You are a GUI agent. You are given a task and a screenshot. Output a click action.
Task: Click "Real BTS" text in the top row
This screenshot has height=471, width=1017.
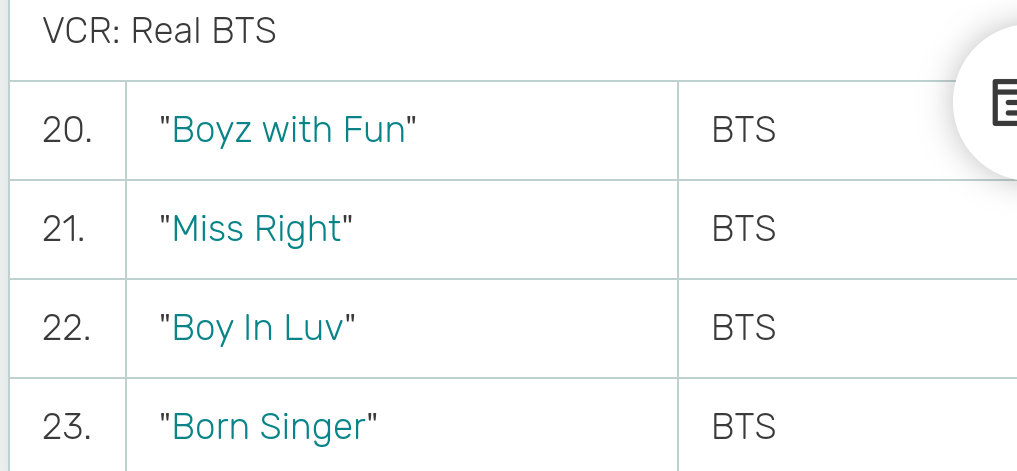tap(204, 32)
